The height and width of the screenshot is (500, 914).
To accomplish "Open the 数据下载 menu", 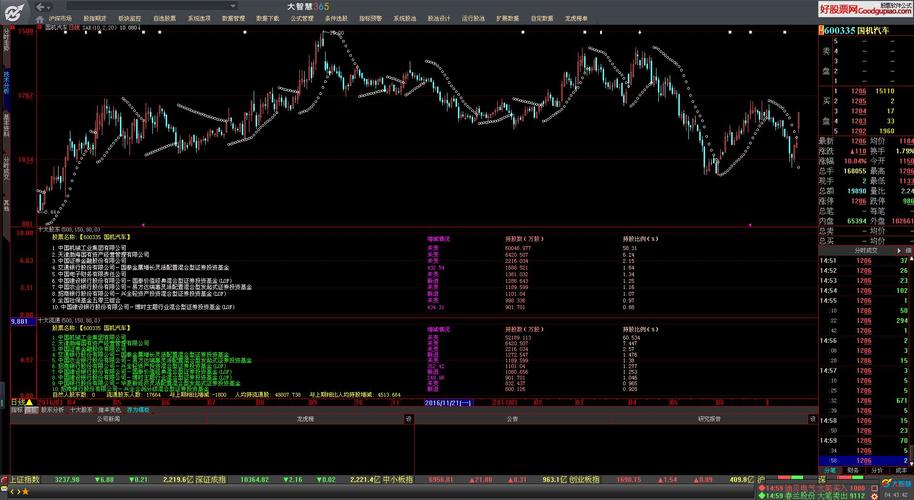I will 268,19.
